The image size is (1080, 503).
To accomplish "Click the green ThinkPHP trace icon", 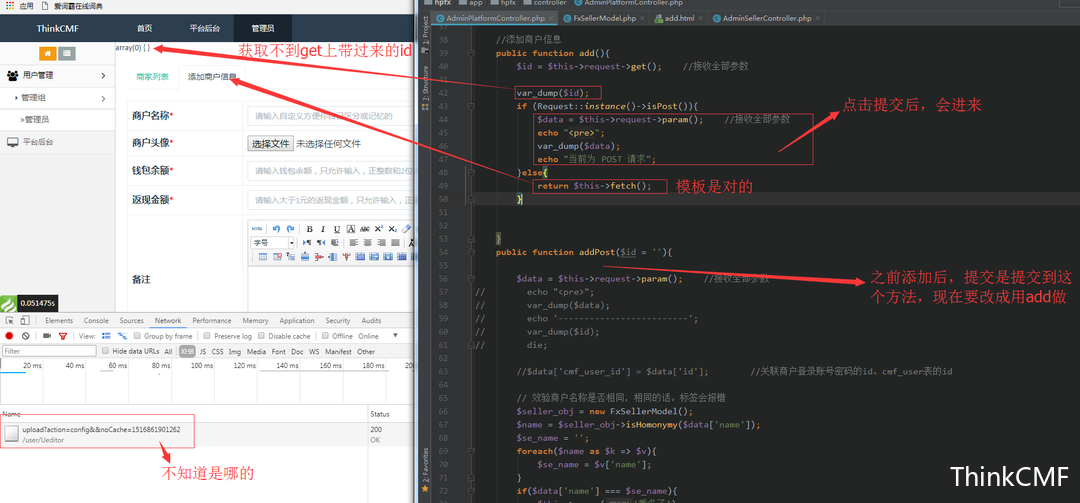I will point(7,303).
